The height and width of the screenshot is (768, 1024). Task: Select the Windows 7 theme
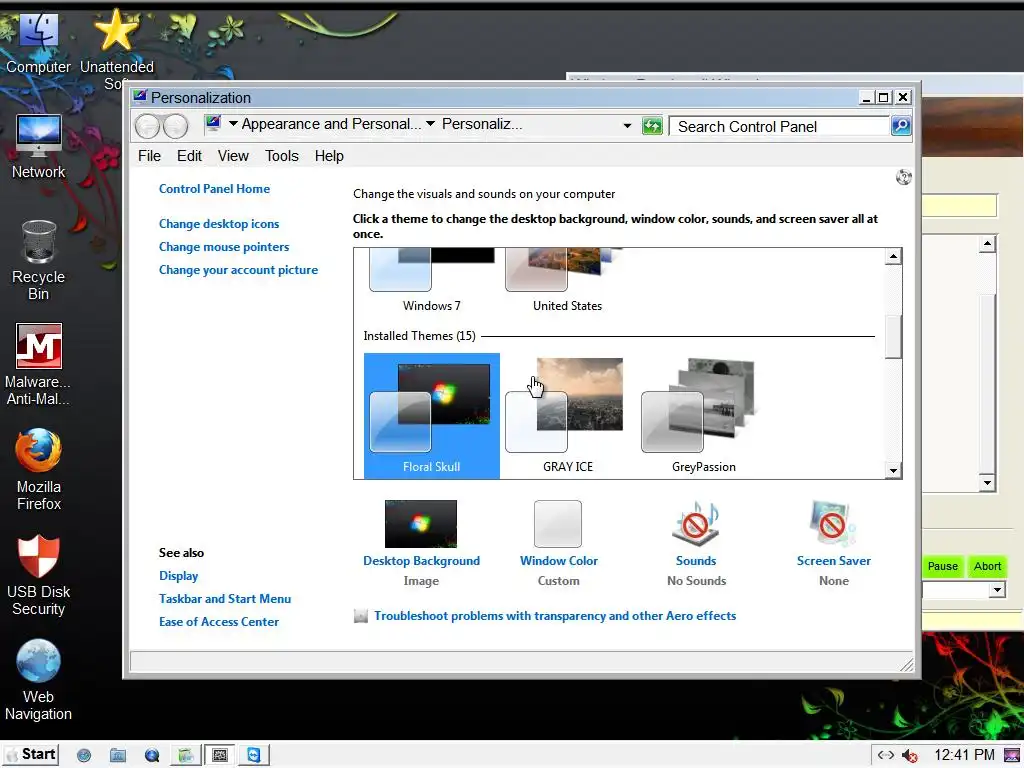(x=432, y=280)
